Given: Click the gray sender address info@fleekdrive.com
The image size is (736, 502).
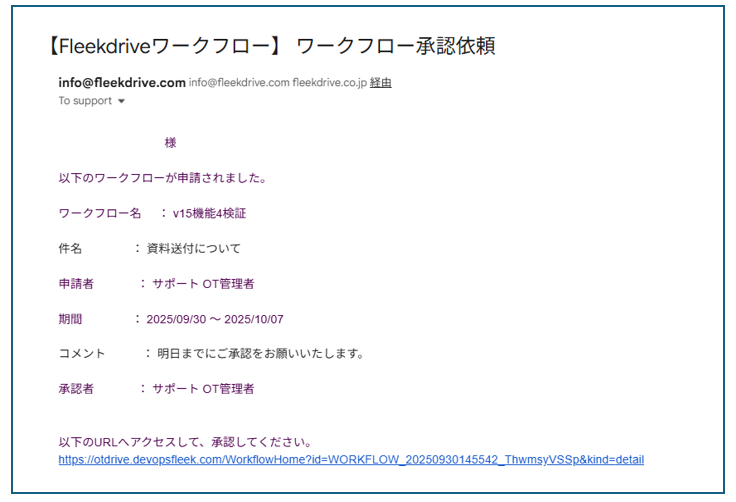Looking at the screenshot, I should [239, 83].
